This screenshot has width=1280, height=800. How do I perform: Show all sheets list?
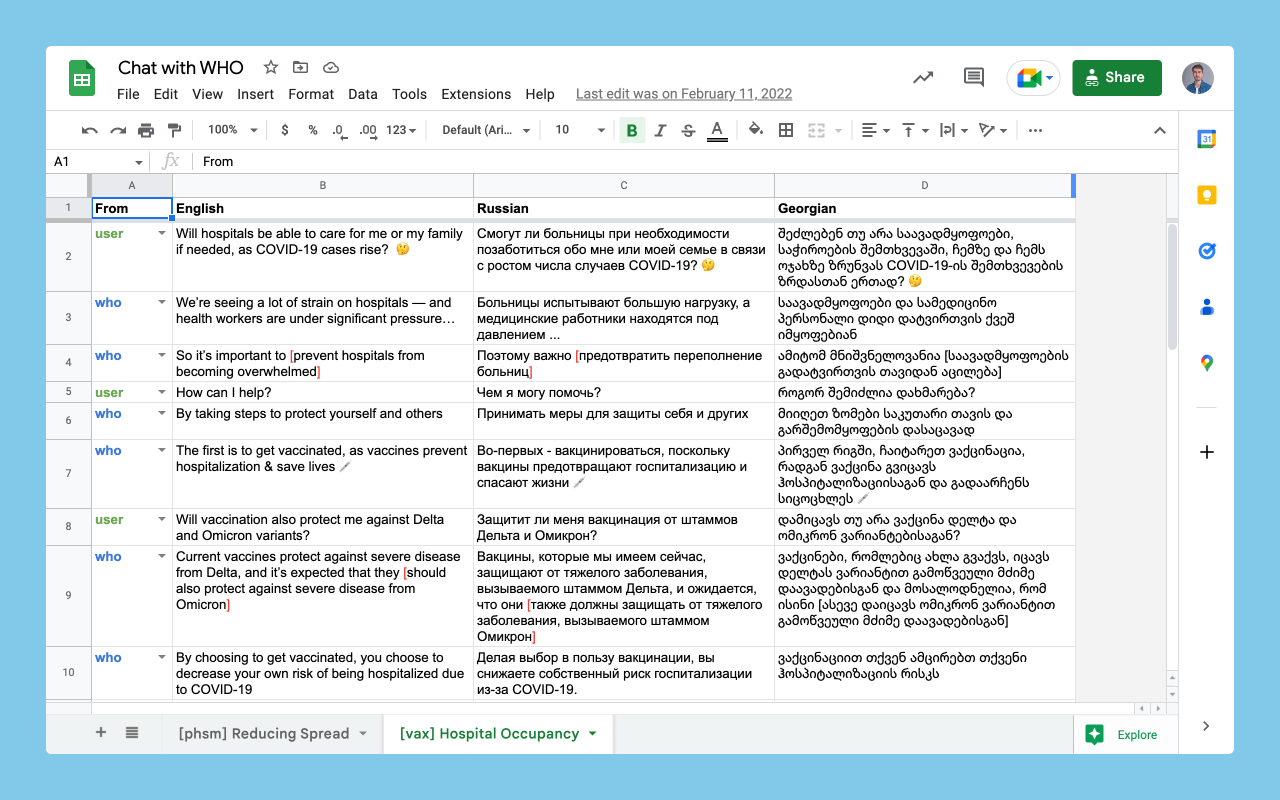pyautogui.click(x=132, y=733)
